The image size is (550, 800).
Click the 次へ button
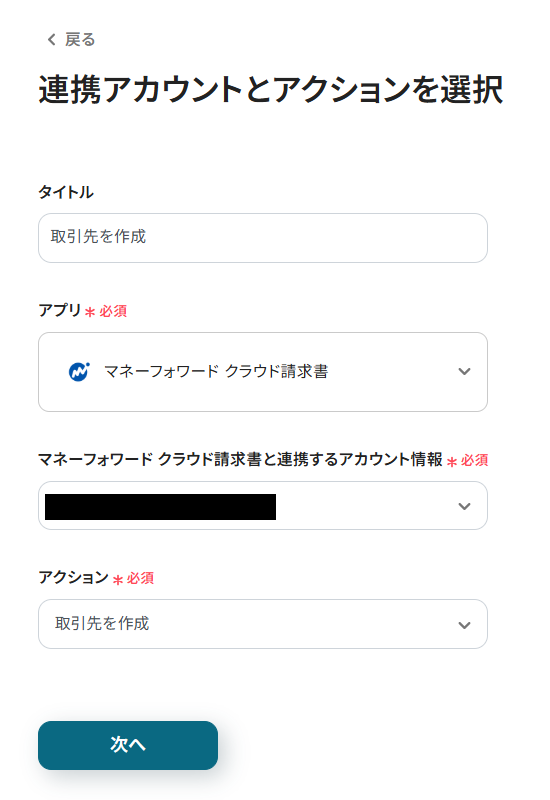click(x=128, y=745)
